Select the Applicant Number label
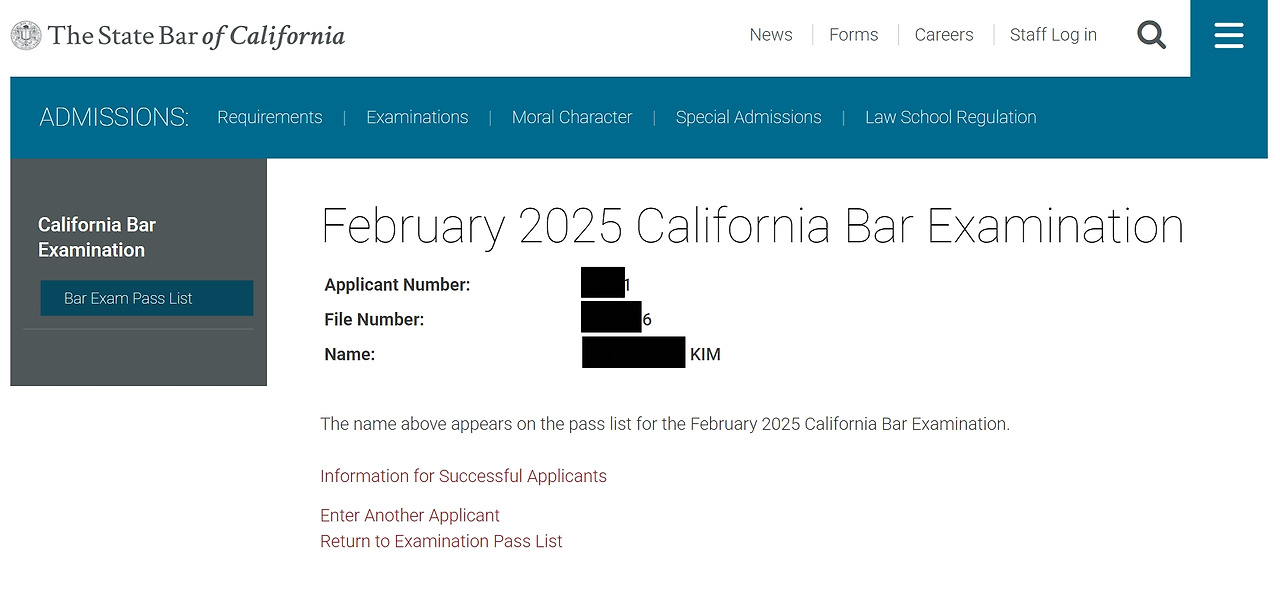Screen dimensions: 1280x591 click(x=397, y=285)
